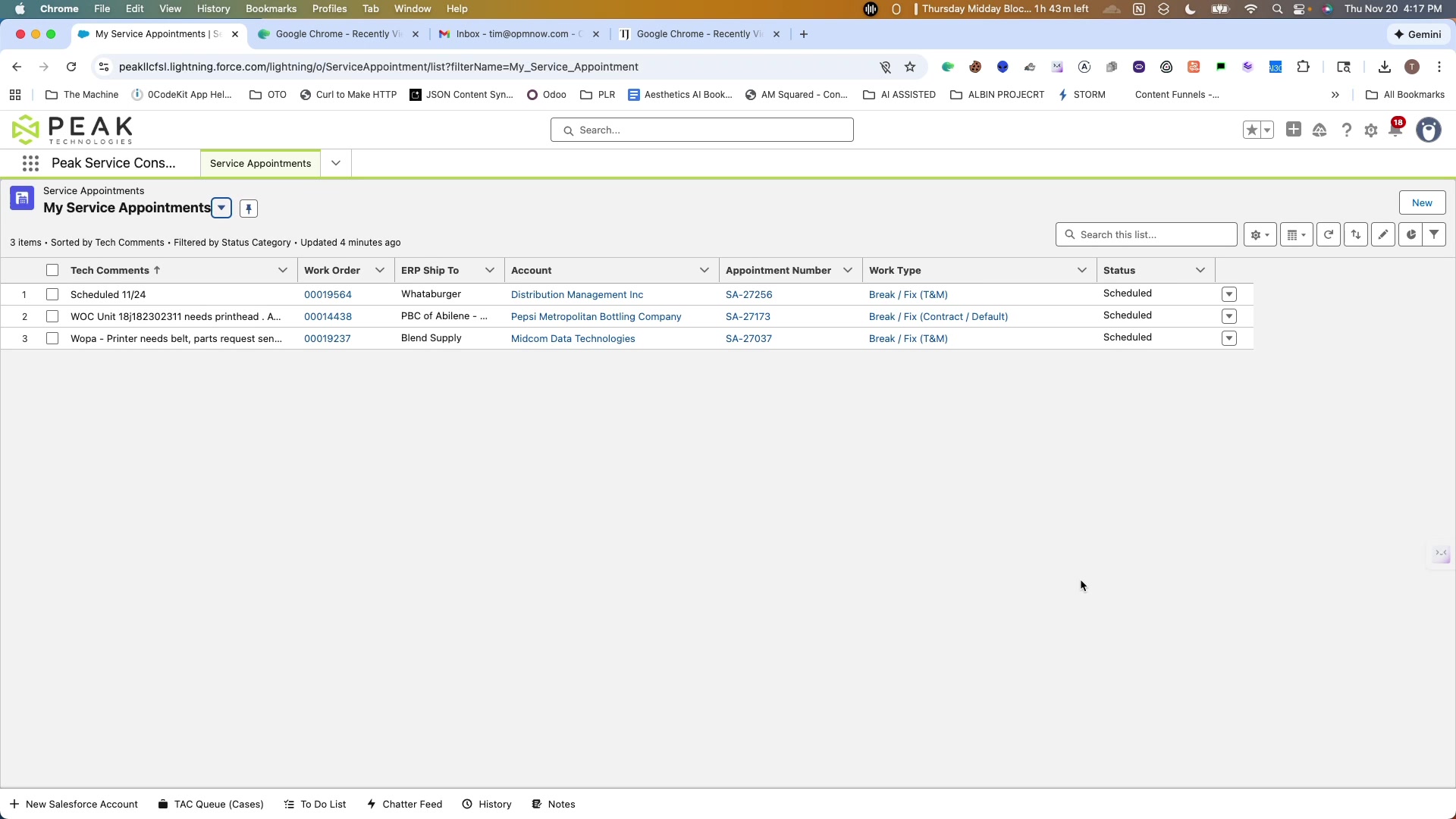
Task: Focus the global Search field
Action: (x=702, y=130)
